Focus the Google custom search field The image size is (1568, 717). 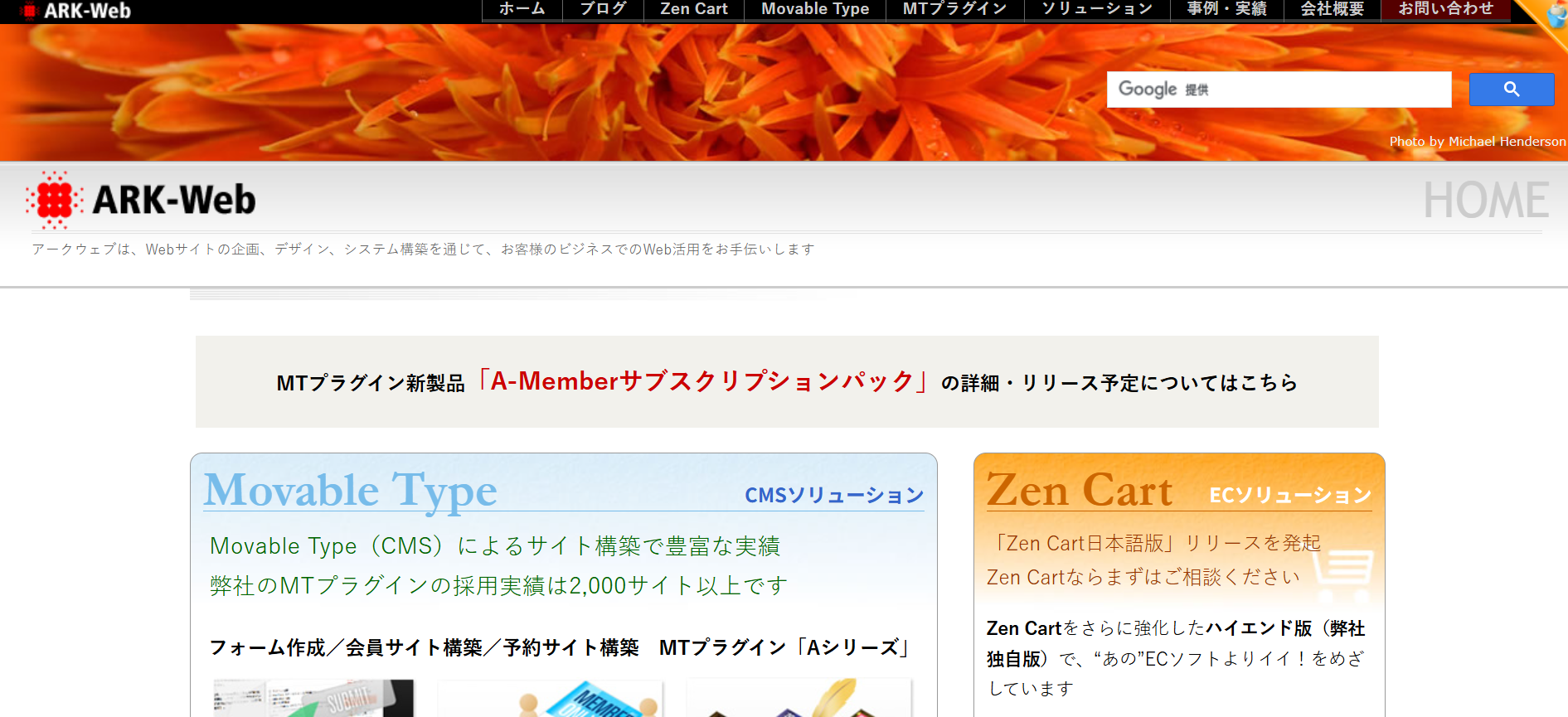click(1279, 90)
